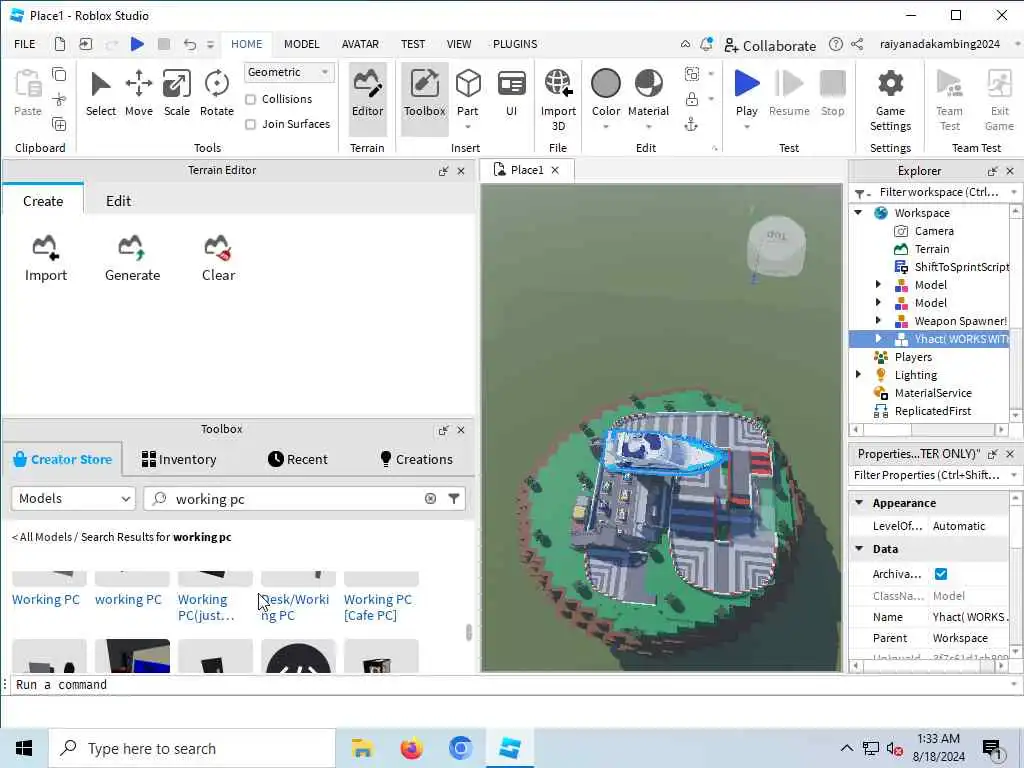The height and width of the screenshot is (768, 1024).
Task: Clear the Toolbox search text
Action: 430,498
